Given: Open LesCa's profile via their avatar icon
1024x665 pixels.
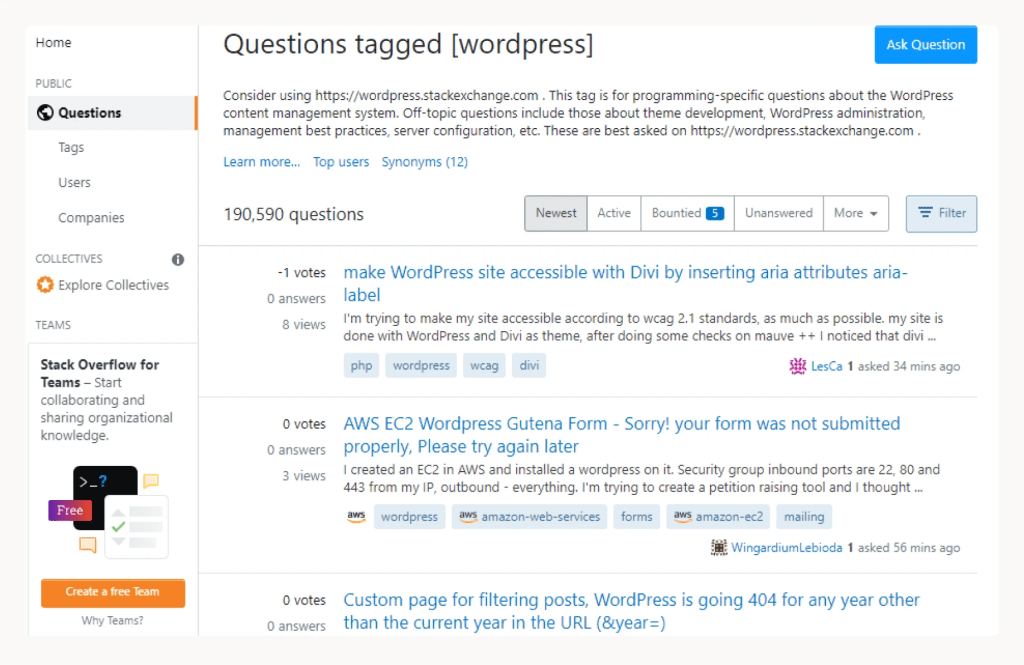Looking at the screenshot, I should (797, 366).
